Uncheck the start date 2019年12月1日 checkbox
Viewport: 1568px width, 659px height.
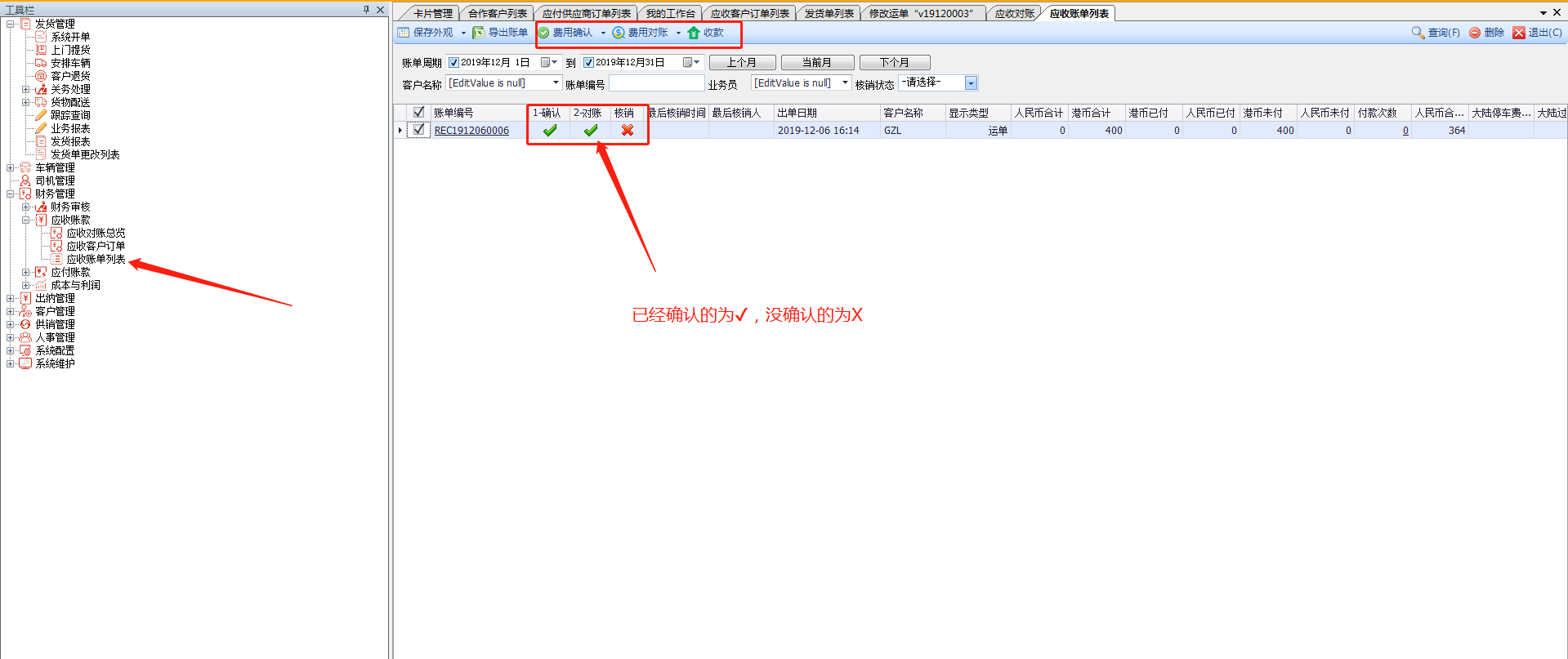click(x=453, y=63)
